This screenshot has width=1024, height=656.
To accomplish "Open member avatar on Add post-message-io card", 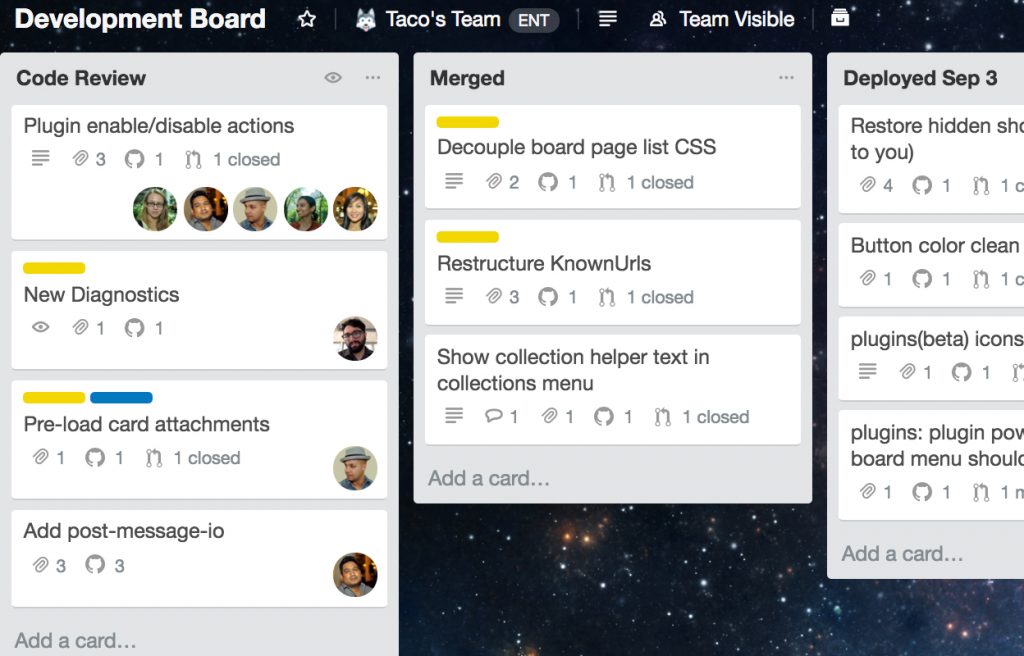I will coord(355,574).
